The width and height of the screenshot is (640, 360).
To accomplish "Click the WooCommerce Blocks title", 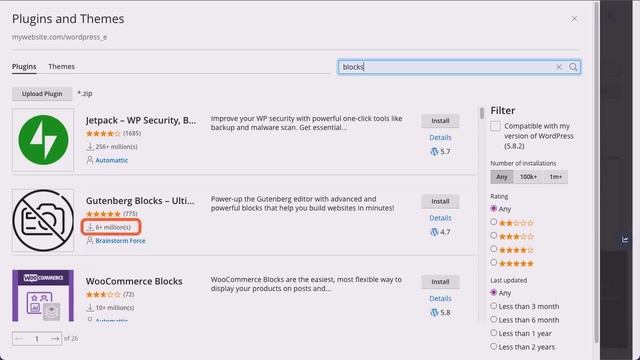I will 134,281.
